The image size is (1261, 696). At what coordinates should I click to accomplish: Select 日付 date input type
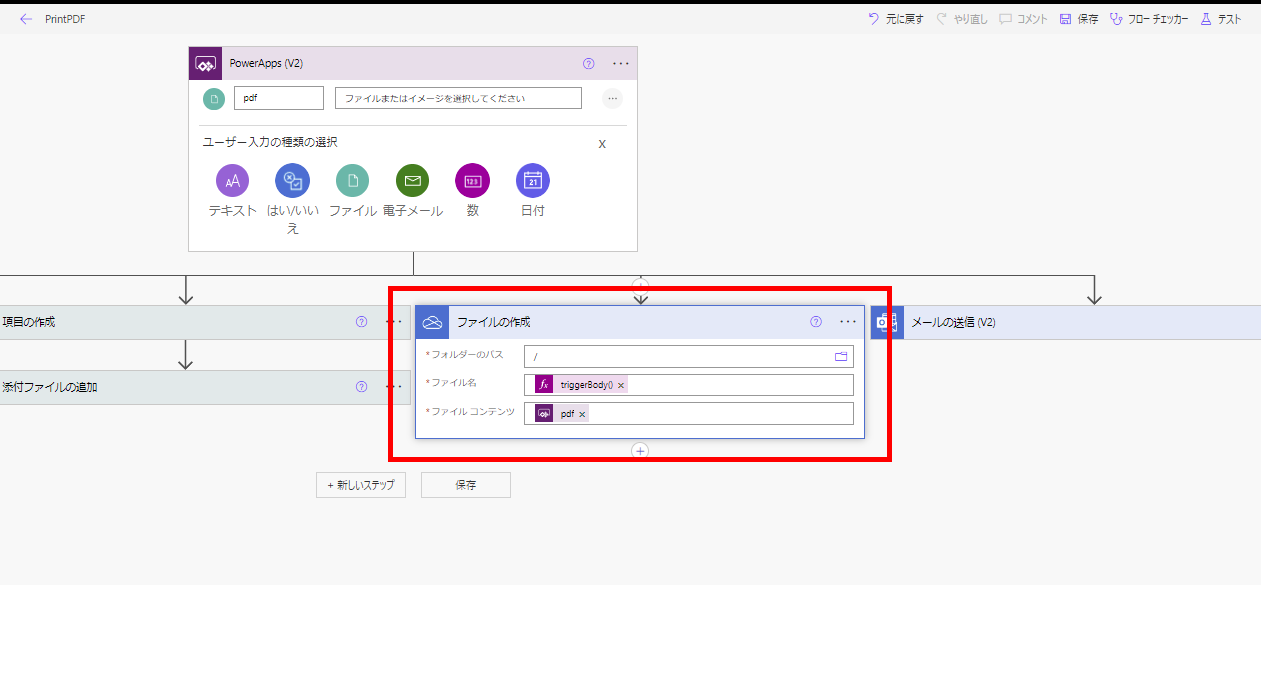click(x=533, y=191)
